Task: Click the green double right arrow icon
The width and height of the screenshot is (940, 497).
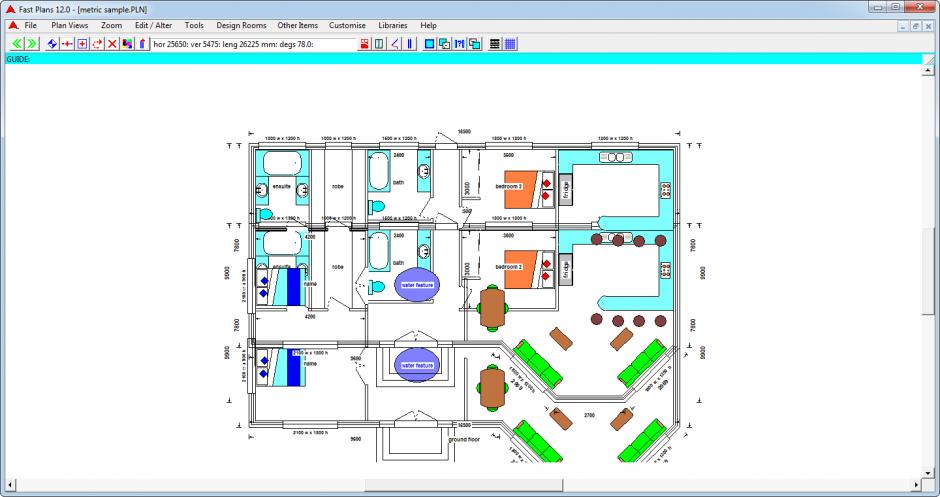Action: 31,44
